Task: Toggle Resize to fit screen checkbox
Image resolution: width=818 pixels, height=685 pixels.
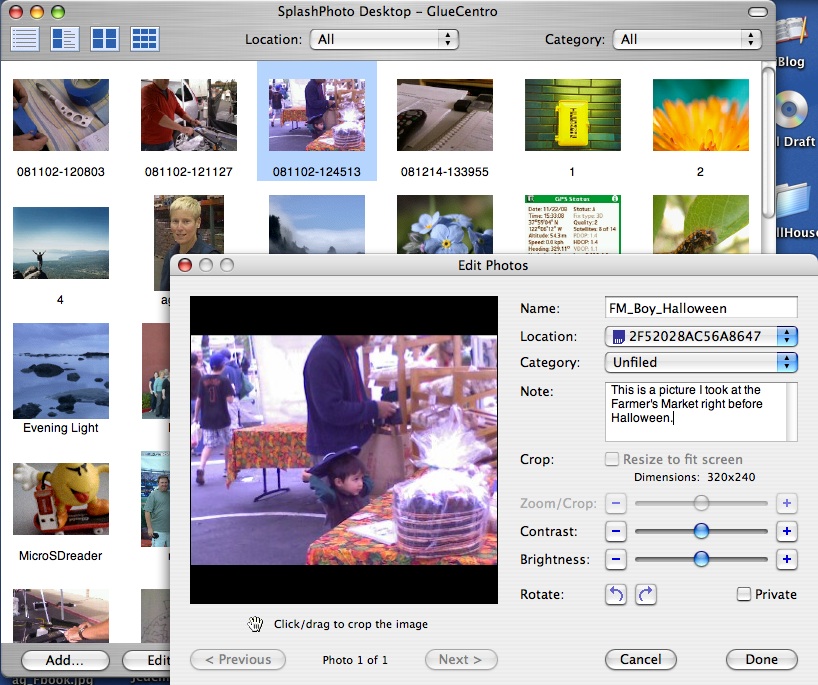Action: pos(612,460)
